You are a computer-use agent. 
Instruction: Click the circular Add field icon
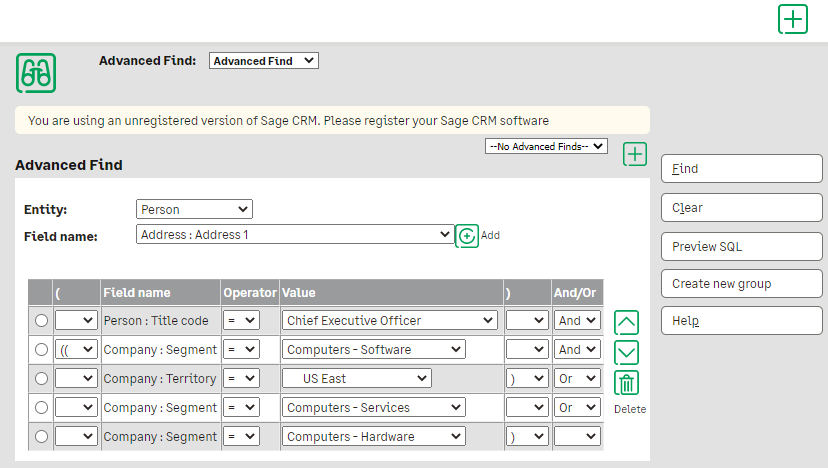click(x=467, y=236)
